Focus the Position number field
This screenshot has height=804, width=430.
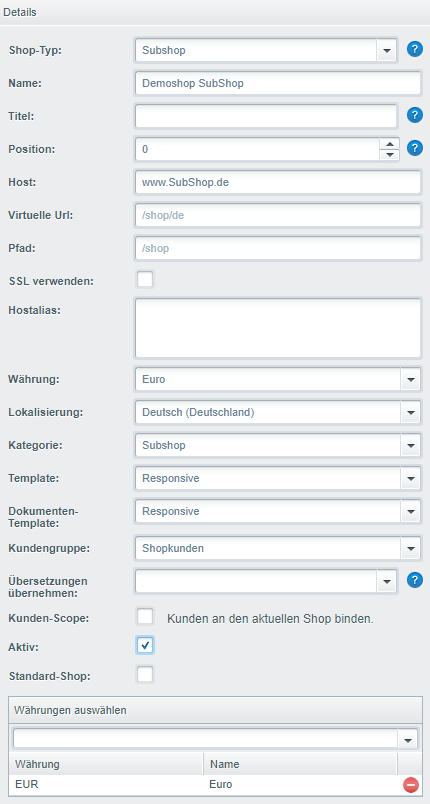257,149
